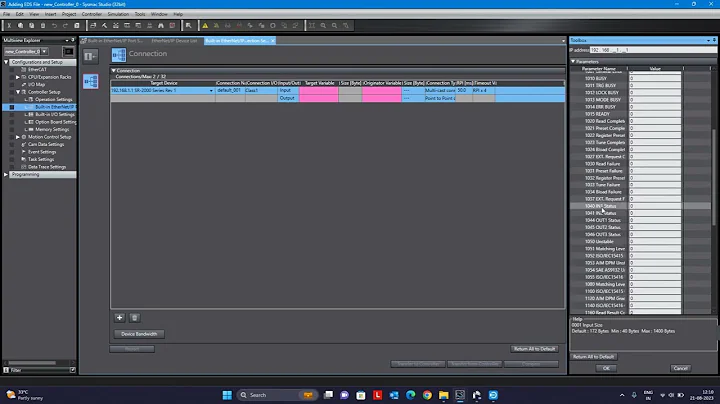720x404 pixels.
Task: Click the Cancel button in Toolbox
Action: 681,368
